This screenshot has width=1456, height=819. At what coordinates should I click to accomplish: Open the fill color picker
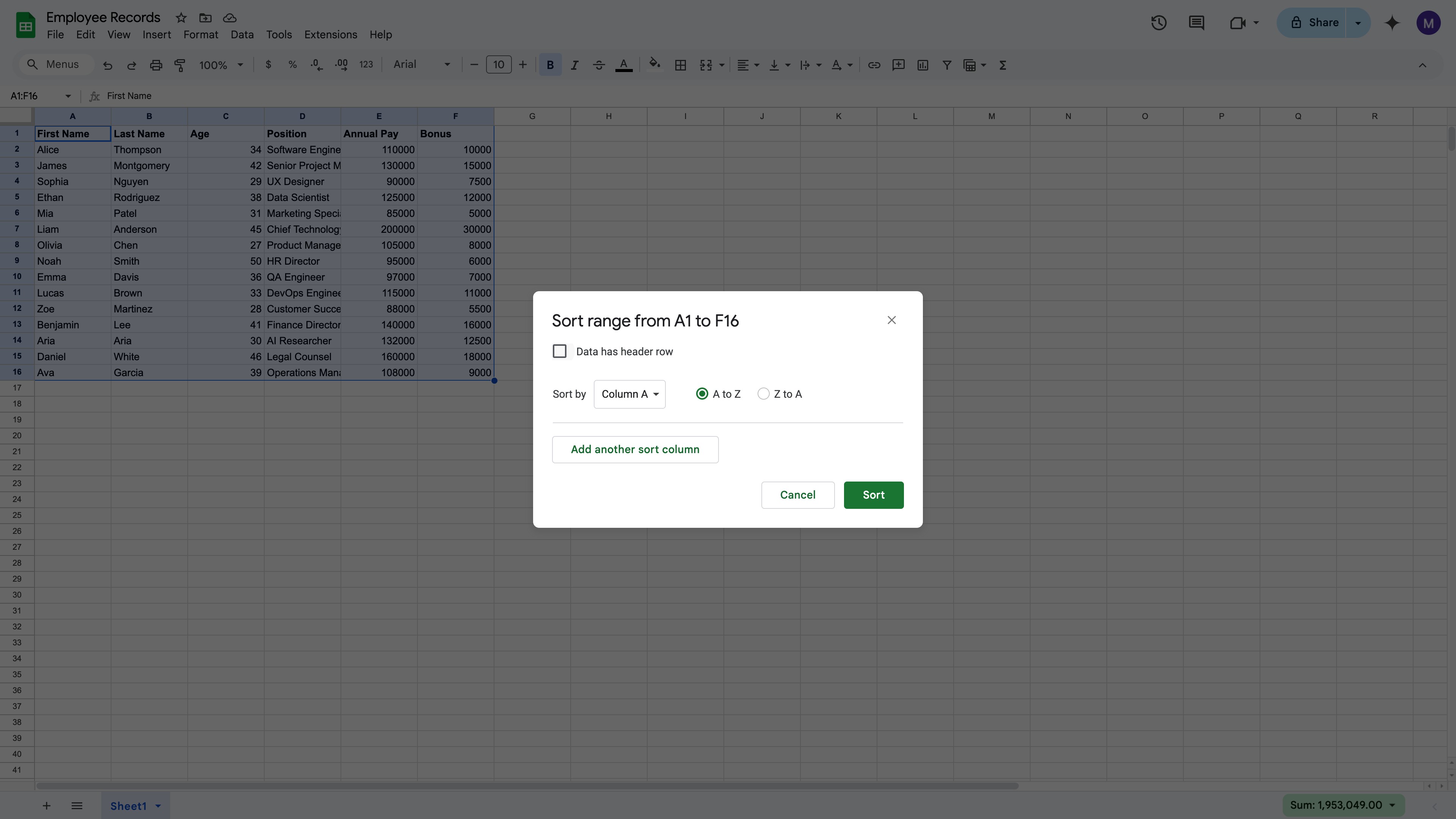coord(654,64)
